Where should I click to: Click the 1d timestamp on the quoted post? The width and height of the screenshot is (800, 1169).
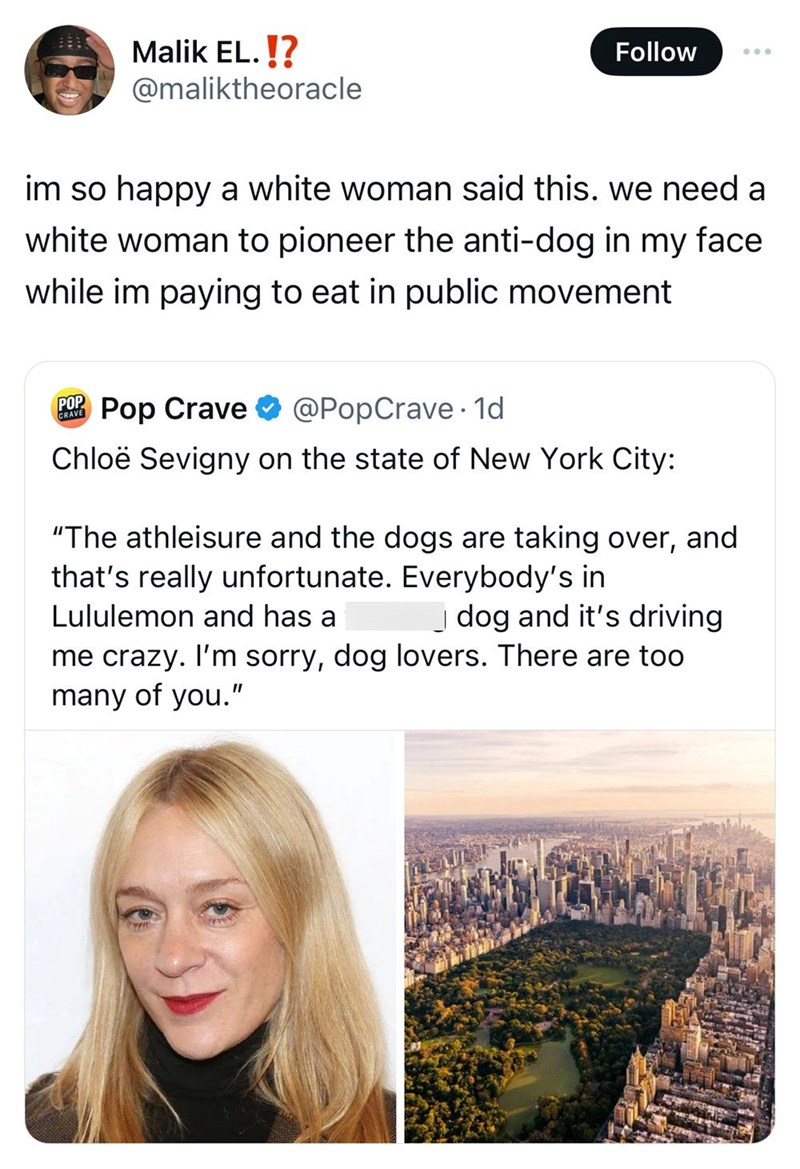tap(490, 409)
